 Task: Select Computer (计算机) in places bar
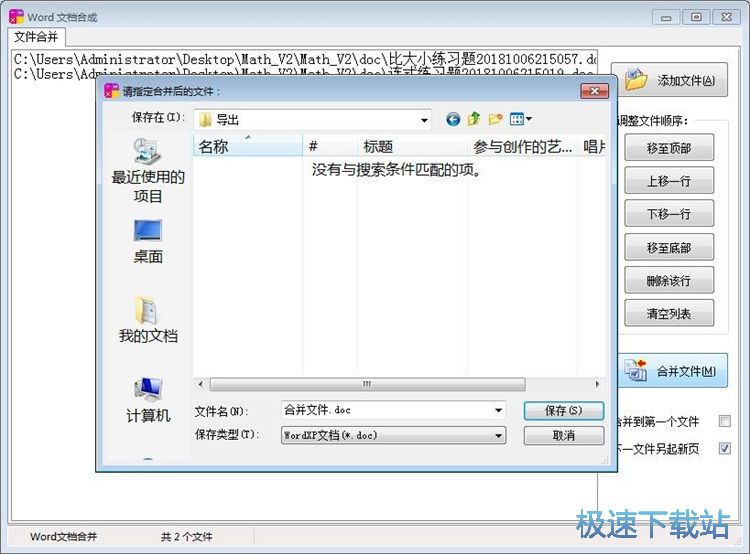click(x=148, y=400)
